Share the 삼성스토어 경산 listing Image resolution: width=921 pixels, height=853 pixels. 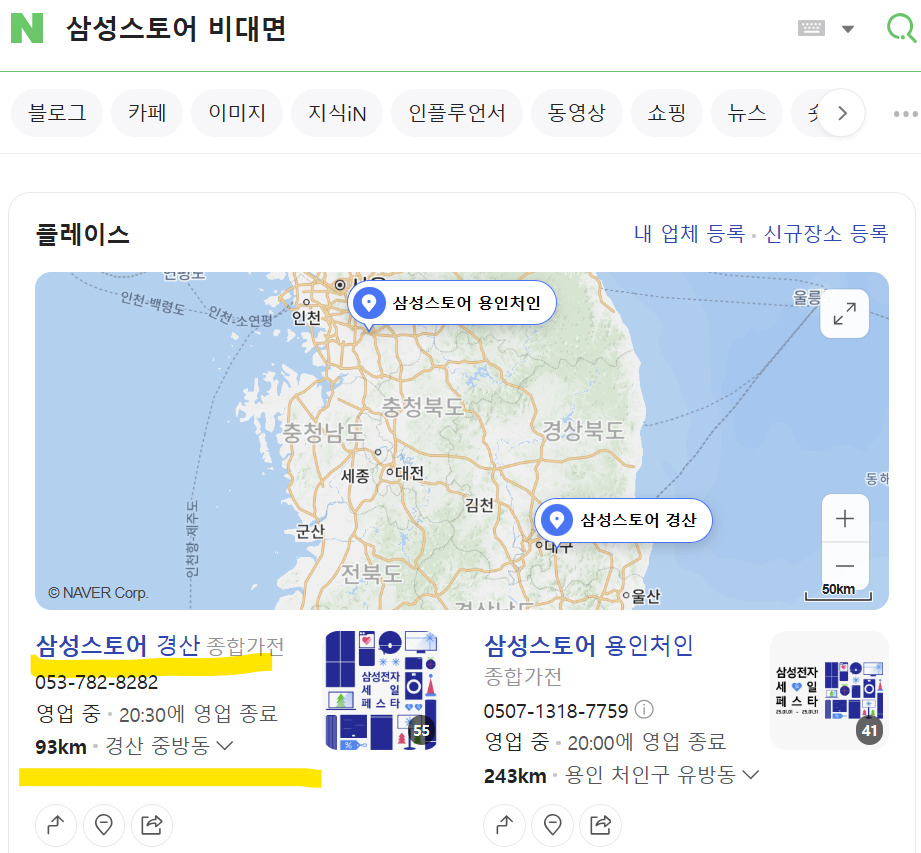[x=152, y=825]
